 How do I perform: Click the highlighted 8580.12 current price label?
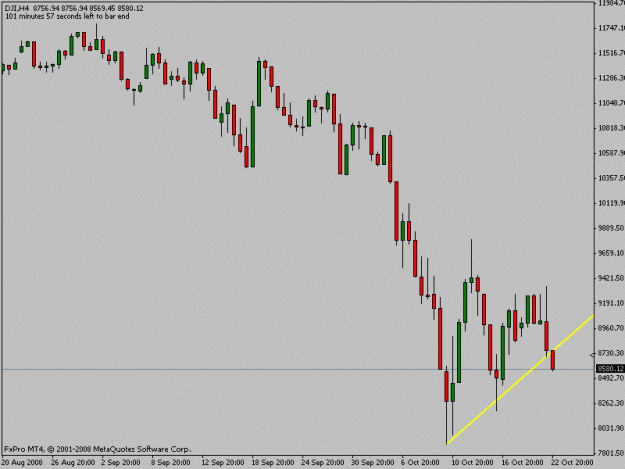pyautogui.click(x=611, y=369)
